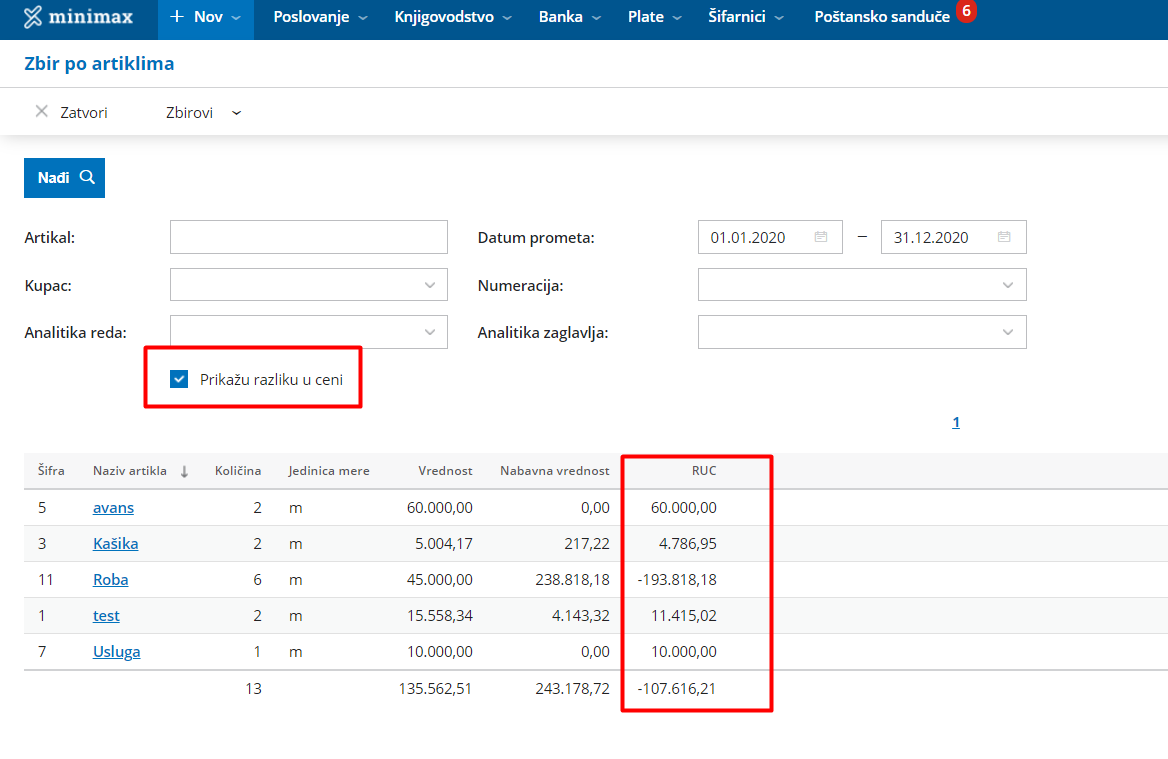Open the Usluga article link
The height and width of the screenshot is (759, 1168).
point(116,652)
